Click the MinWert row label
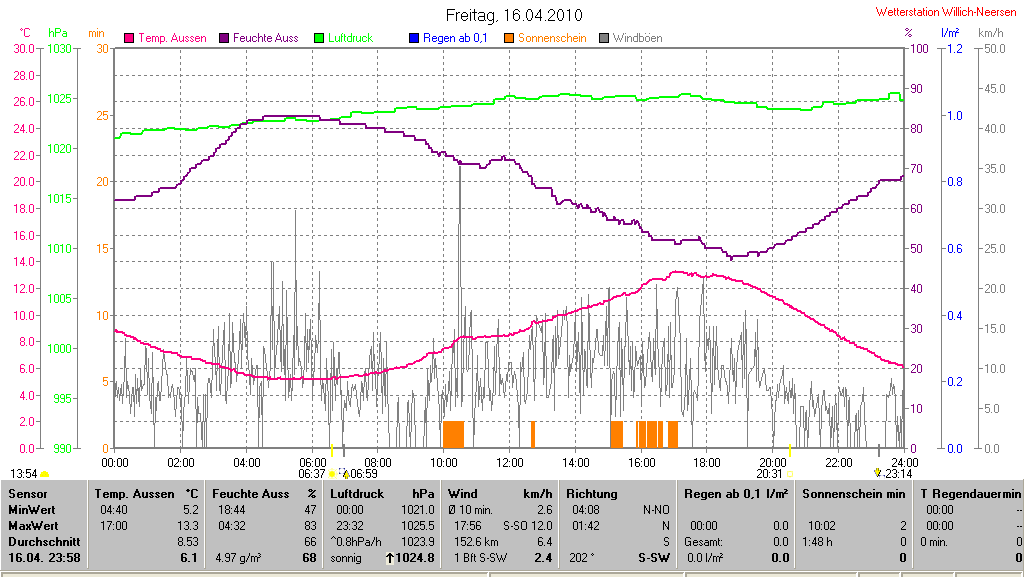 click(x=31, y=510)
